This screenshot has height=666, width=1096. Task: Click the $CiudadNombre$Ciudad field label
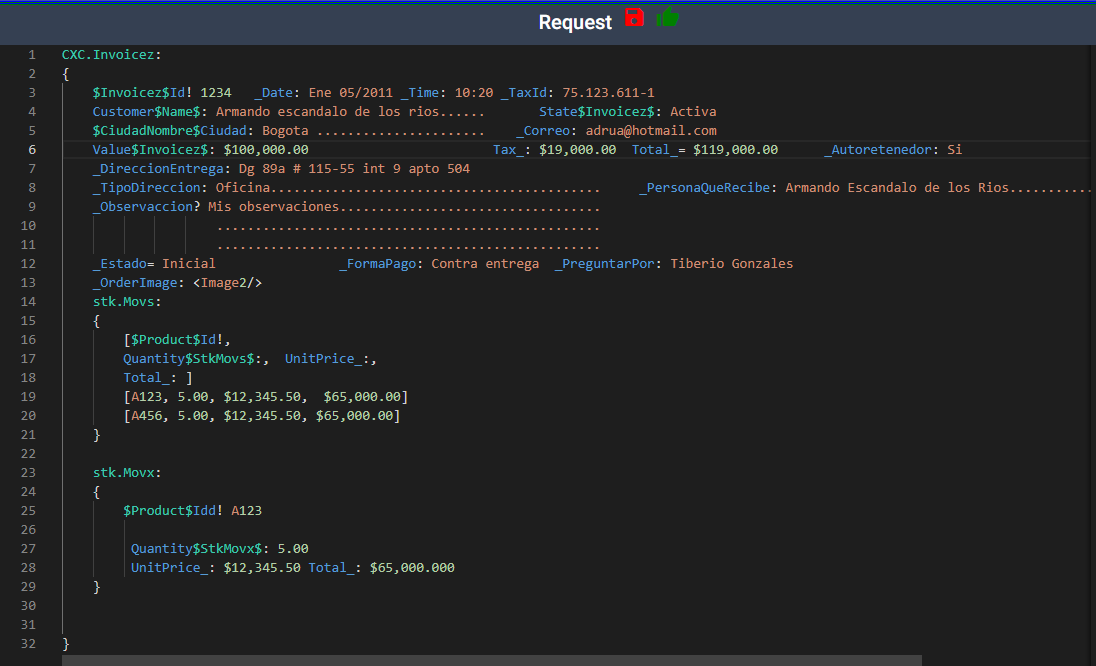(x=170, y=131)
